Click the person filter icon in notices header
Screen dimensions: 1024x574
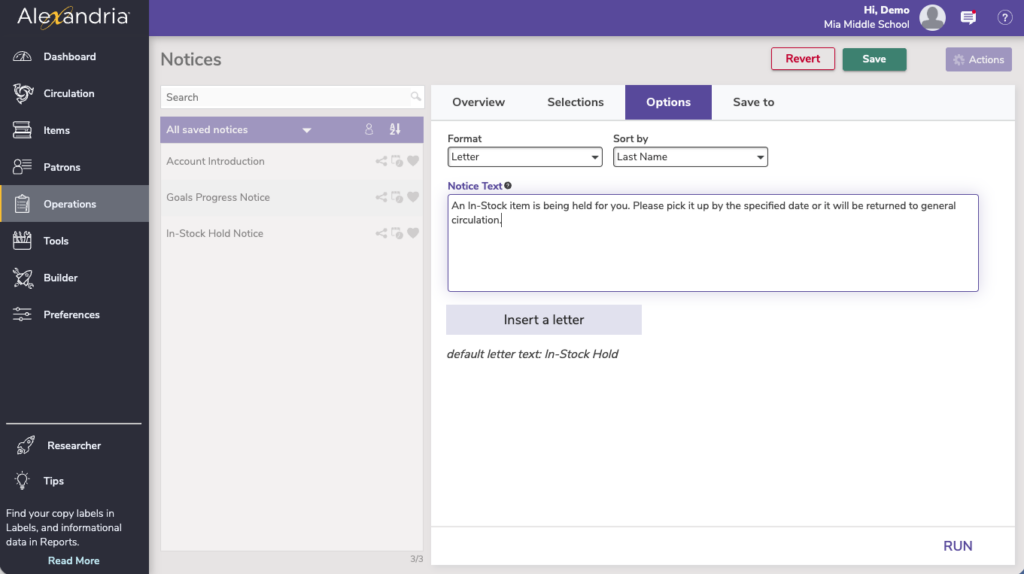(x=368, y=130)
